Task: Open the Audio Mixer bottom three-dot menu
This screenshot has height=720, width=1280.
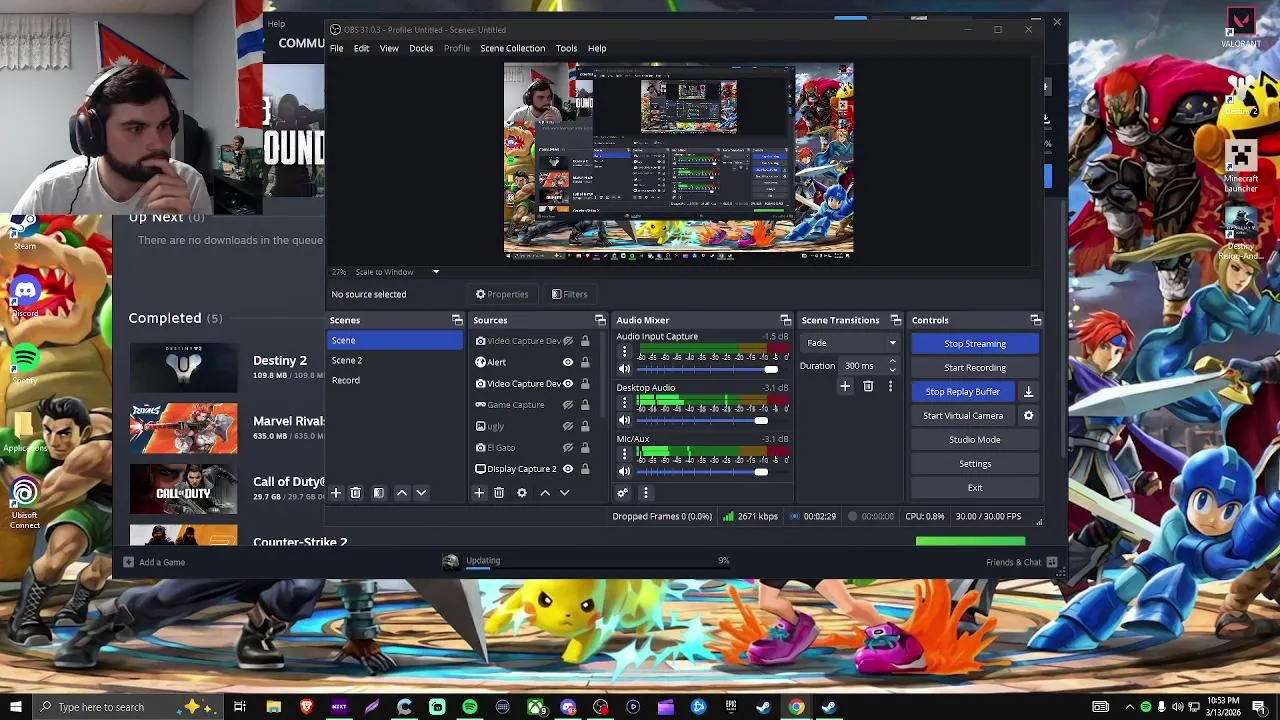Action: [645, 493]
